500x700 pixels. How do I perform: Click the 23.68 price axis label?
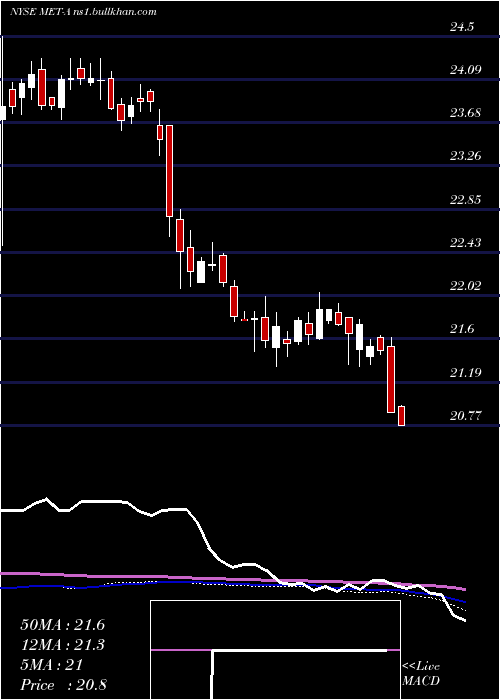(x=466, y=112)
